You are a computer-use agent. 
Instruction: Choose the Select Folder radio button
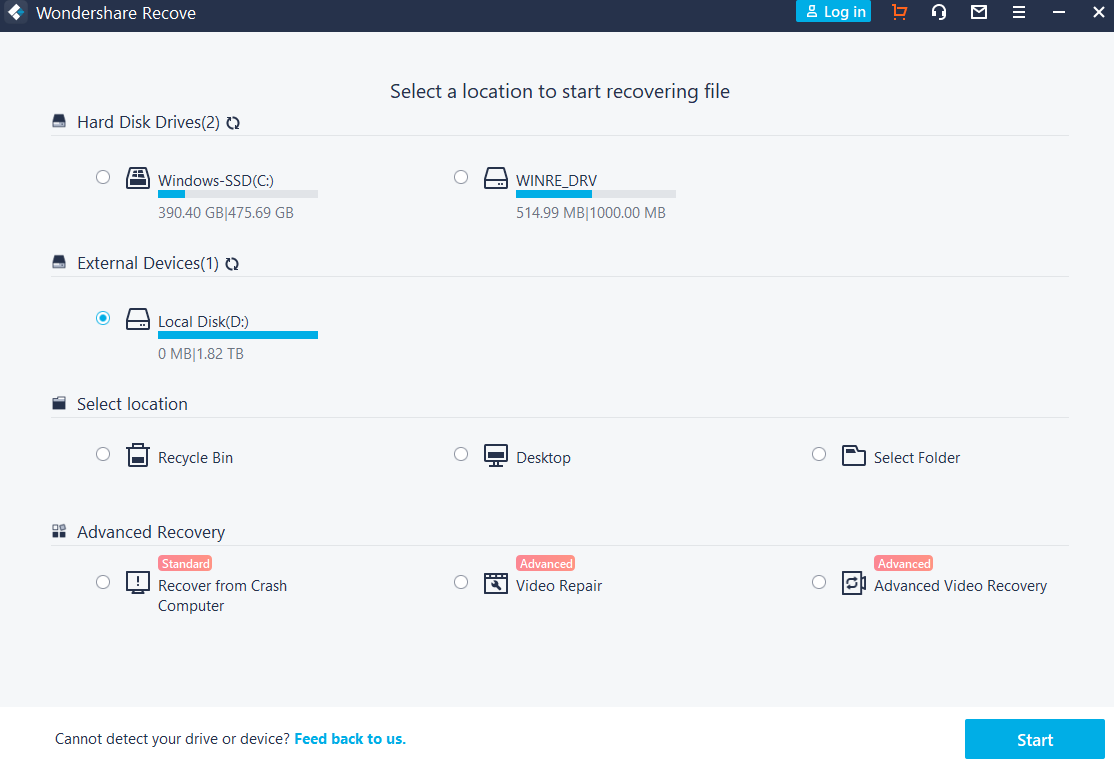click(819, 454)
